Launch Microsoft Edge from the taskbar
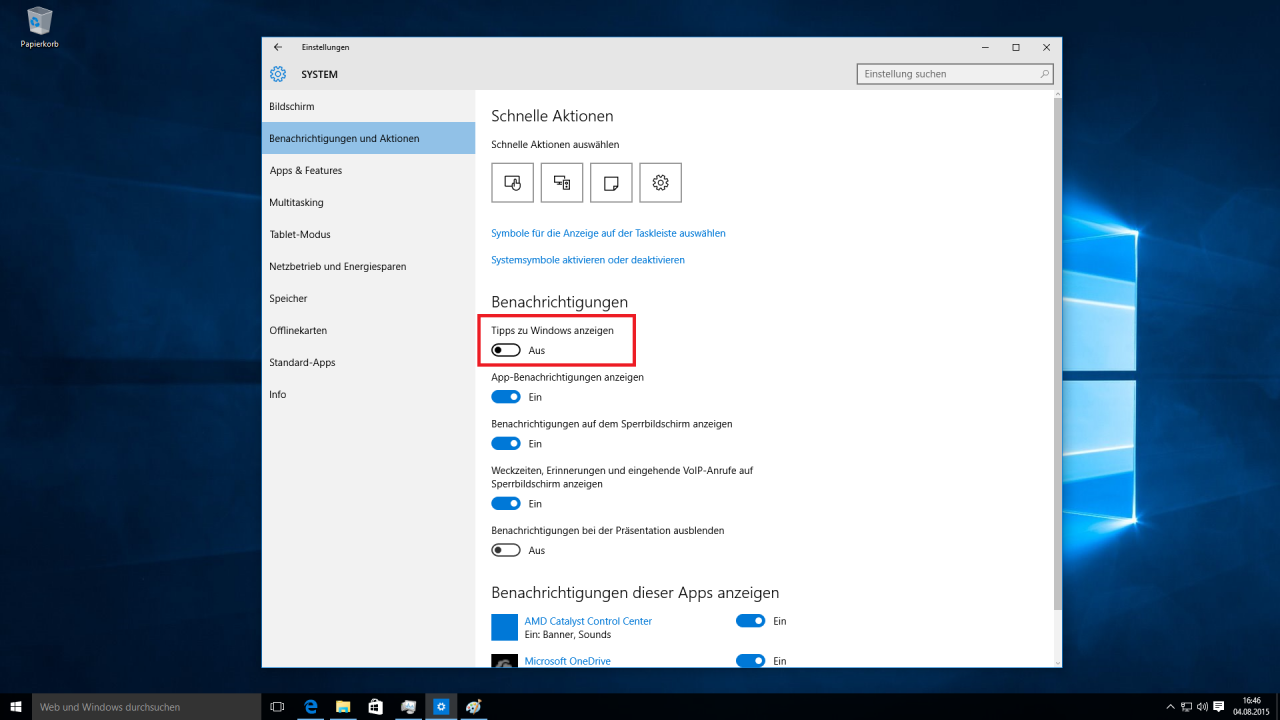Image resolution: width=1280 pixels, height=720 pixels. coord(310,707)
